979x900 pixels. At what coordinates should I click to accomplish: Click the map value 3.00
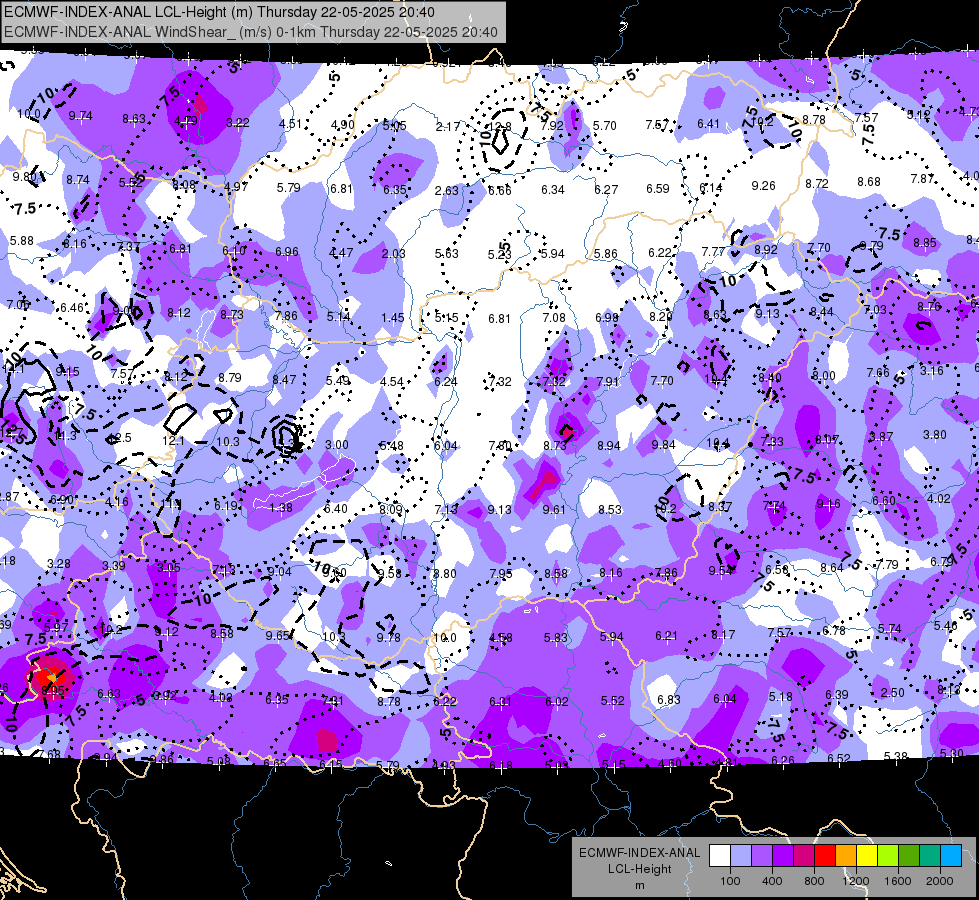[x=337, y=445]
